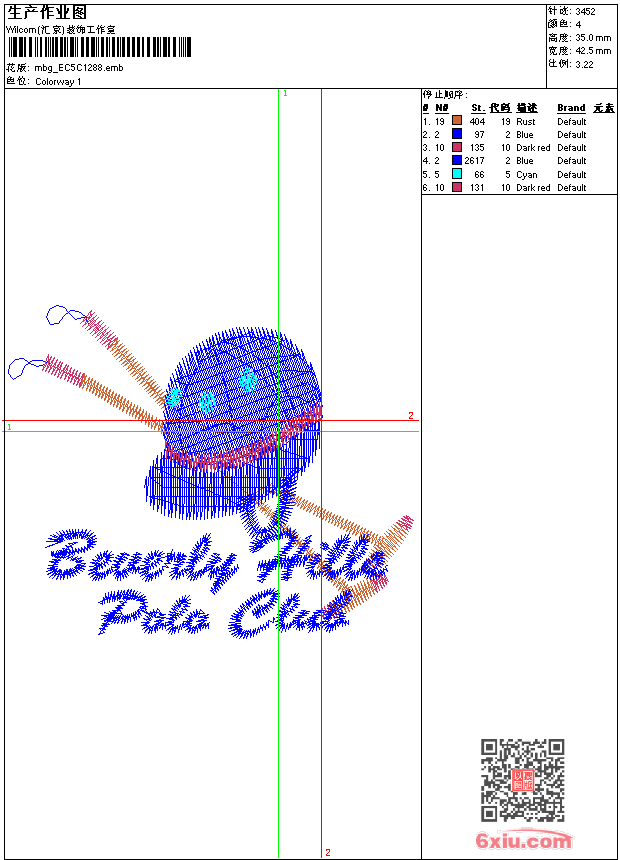This screenshot has width=620, height=860.
Task: Click the color count value '4'
Action: pos(578,24)
